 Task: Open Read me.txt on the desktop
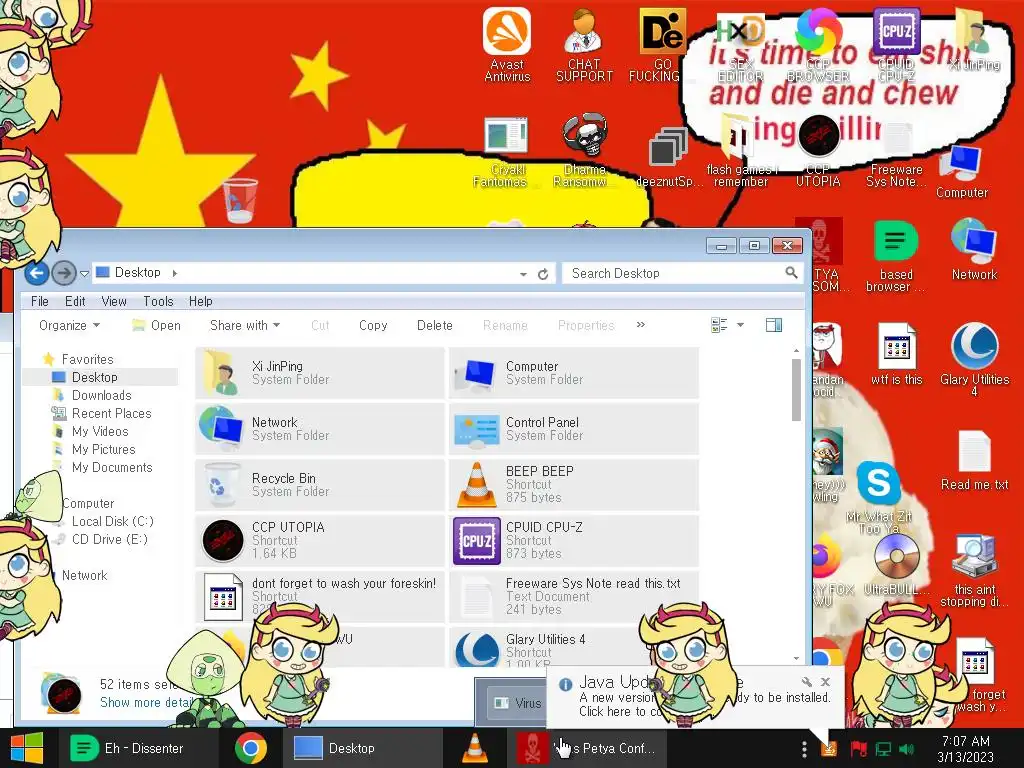click(974, 460)
